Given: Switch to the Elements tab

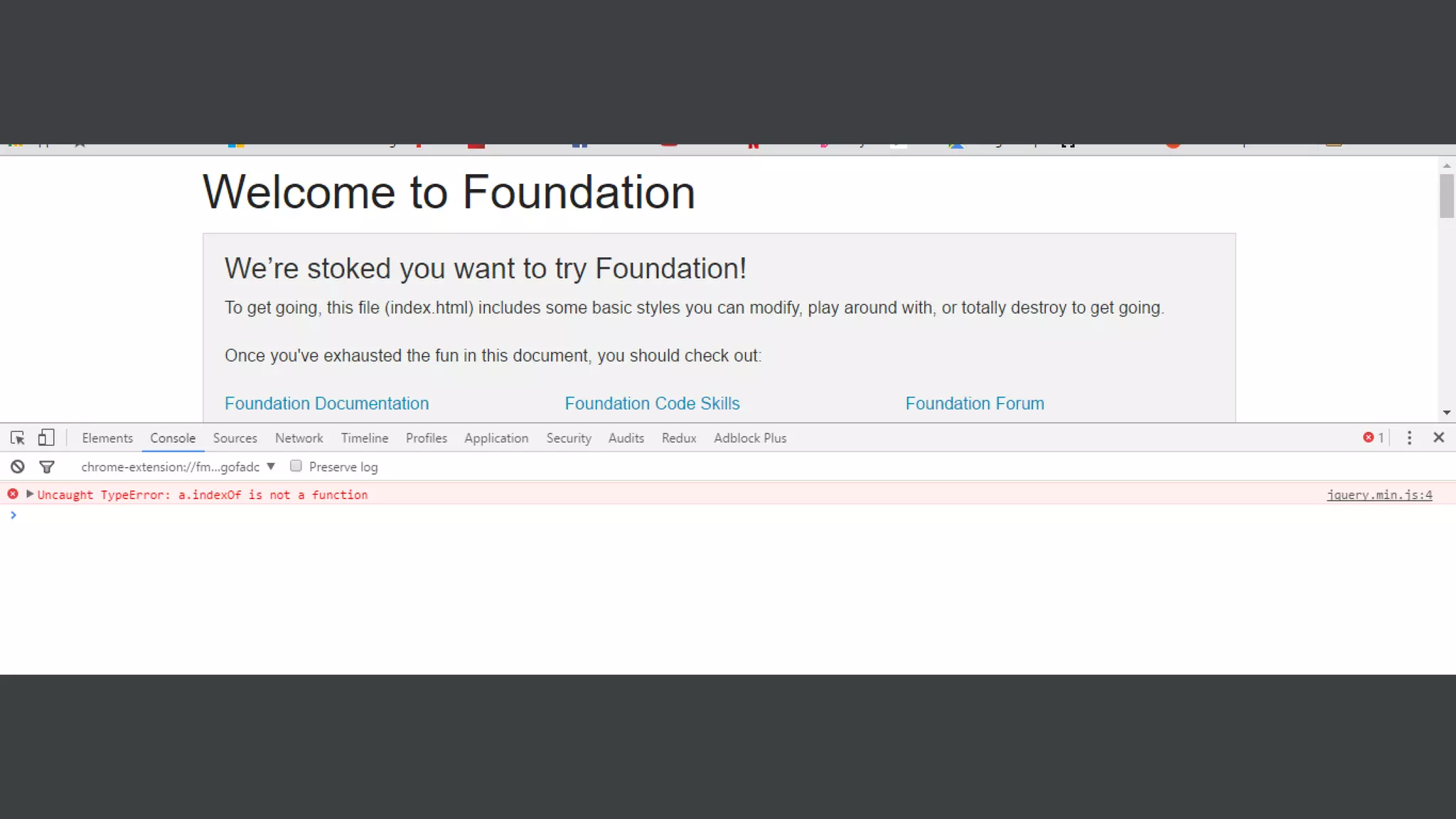Looking at the screenshot, I should pyautogui.click(x=107, y=439).
